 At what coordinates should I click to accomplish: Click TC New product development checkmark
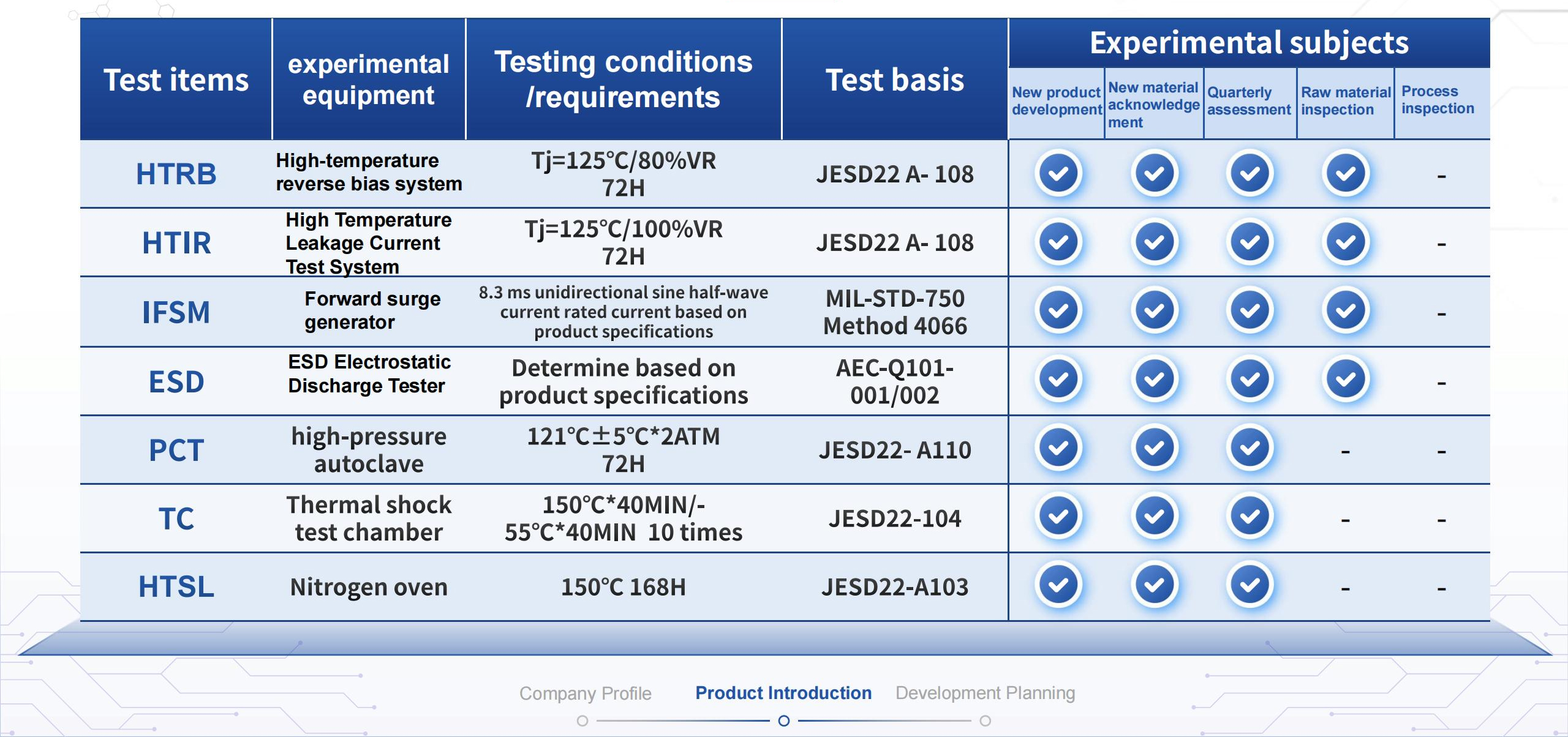point(1058,517)
